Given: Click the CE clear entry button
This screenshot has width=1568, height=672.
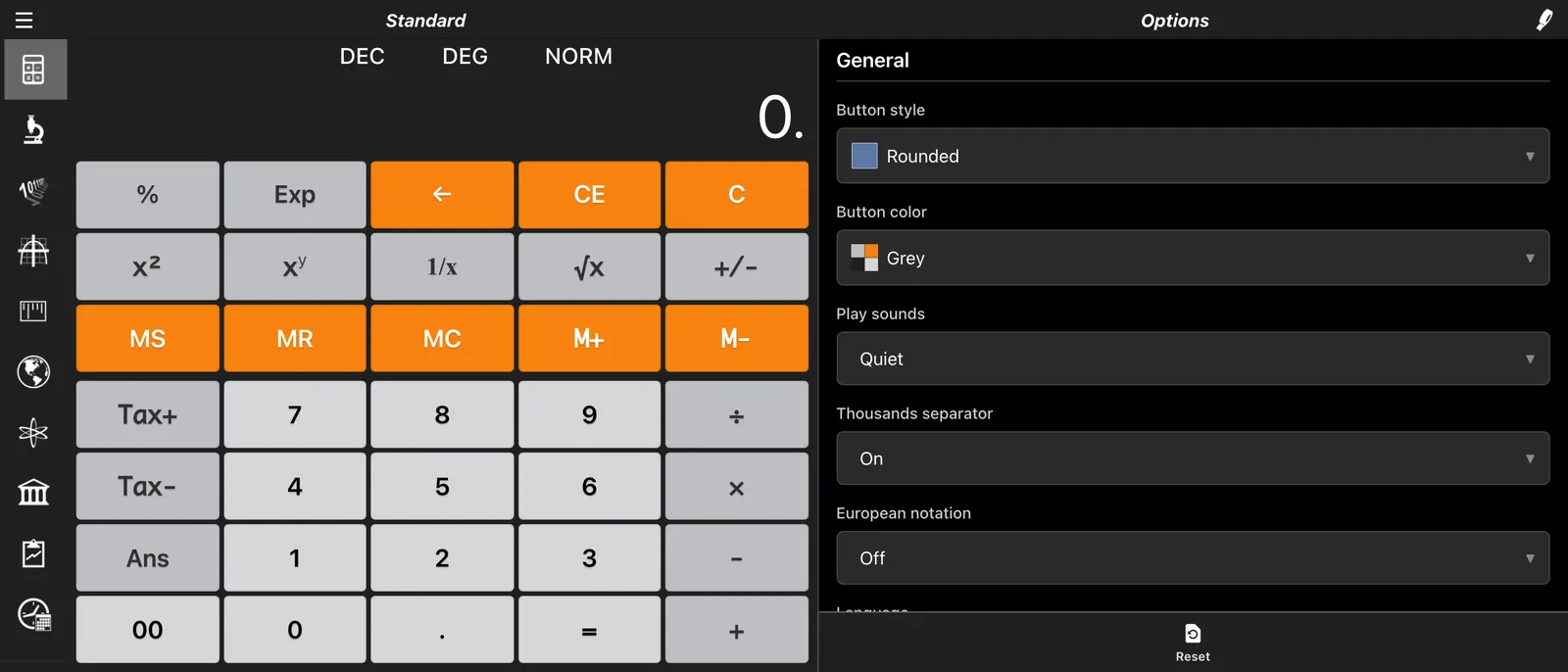Looking at the screenshot, I should [x=589, y=195].
